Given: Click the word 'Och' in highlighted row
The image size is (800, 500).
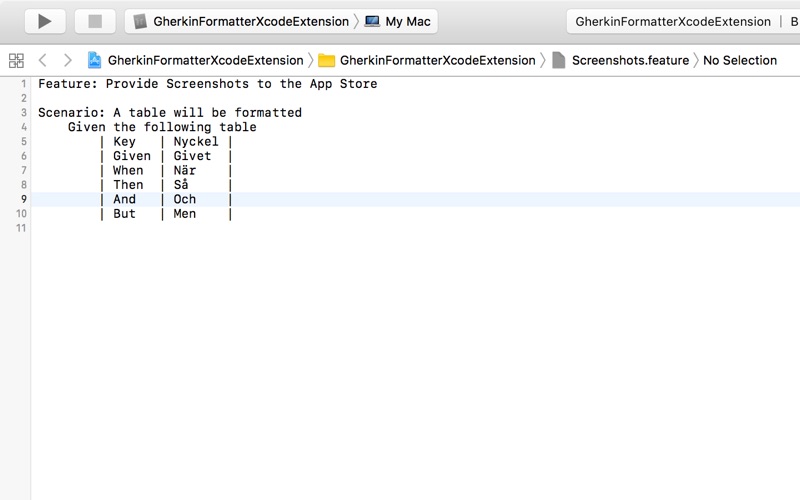Looking at the screenshot, I should [185, 199].
